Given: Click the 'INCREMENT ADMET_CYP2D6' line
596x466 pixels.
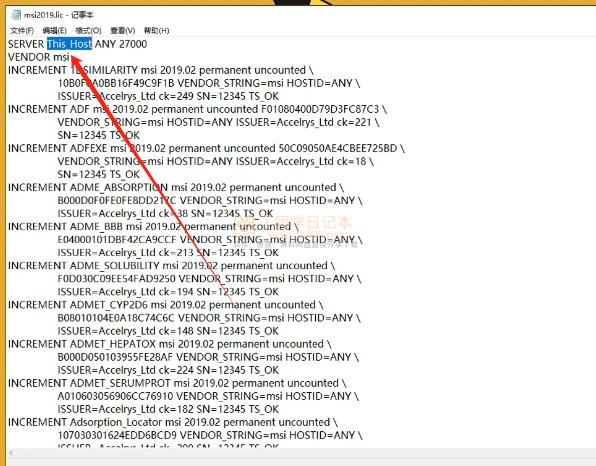Looking at the screenshot, I should 166,305.
